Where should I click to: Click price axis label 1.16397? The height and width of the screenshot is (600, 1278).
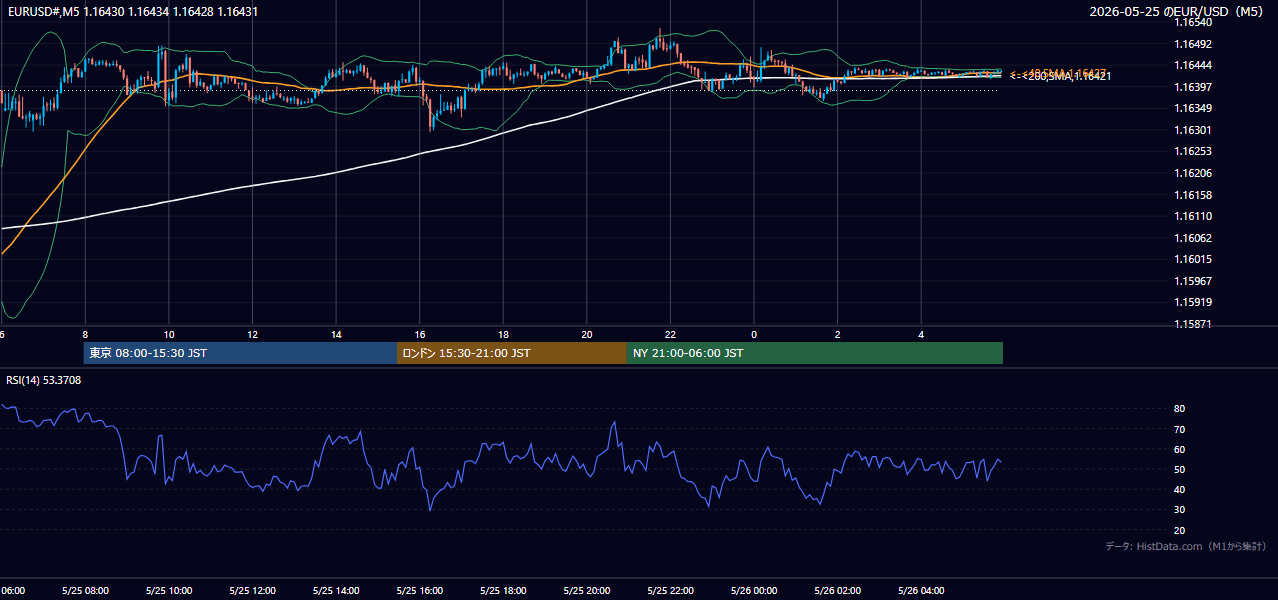[x=1192, y=87]
